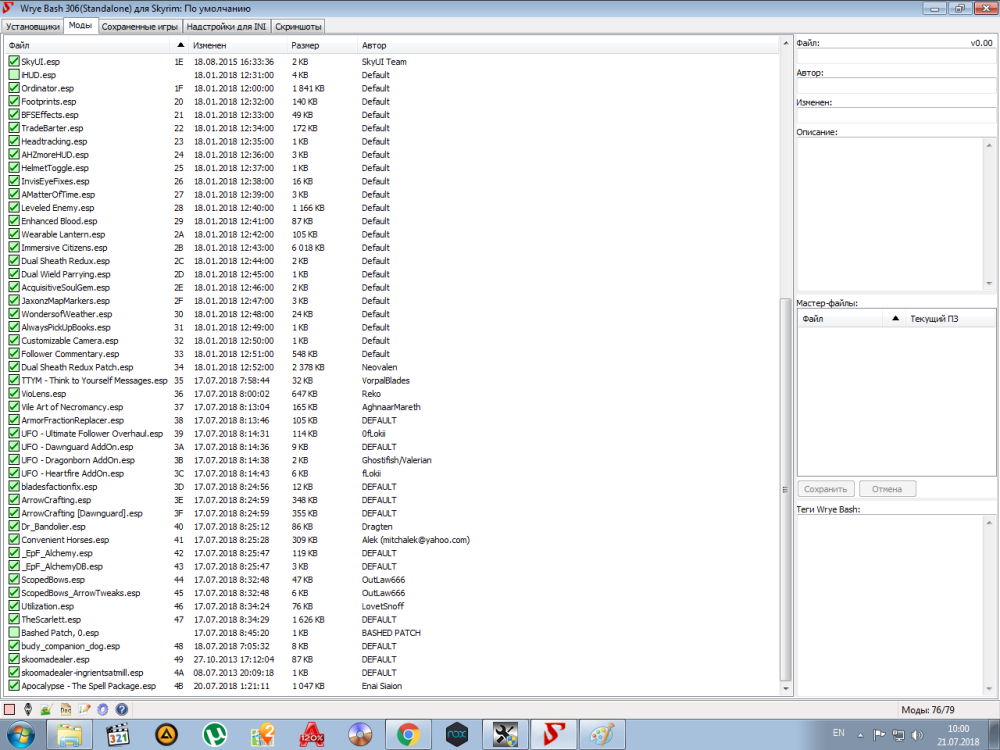The image size is (1000, 750).
Task: Click the Текущий ПЗ column header
Action: [950, 318]
